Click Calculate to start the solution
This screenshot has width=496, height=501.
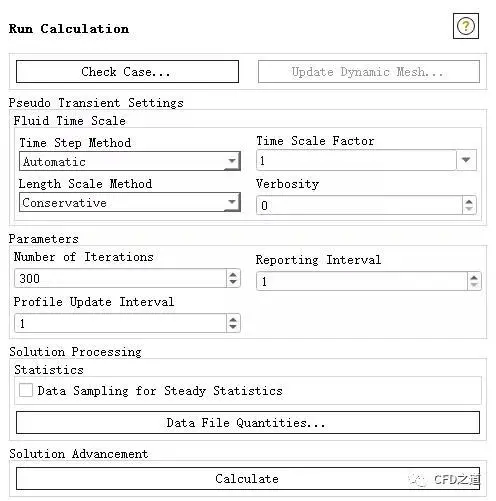[248, 478]
